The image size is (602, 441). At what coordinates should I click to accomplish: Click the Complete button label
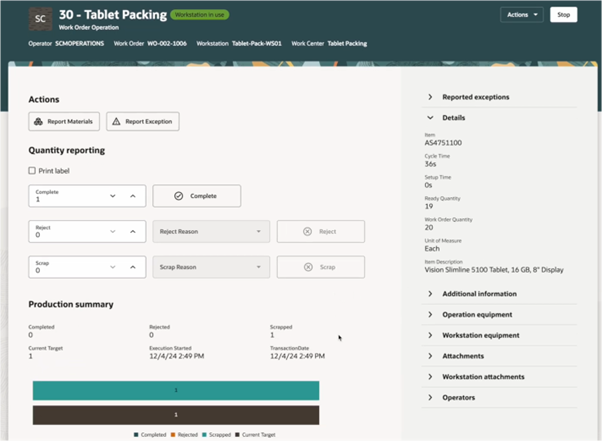coord(203,196)
